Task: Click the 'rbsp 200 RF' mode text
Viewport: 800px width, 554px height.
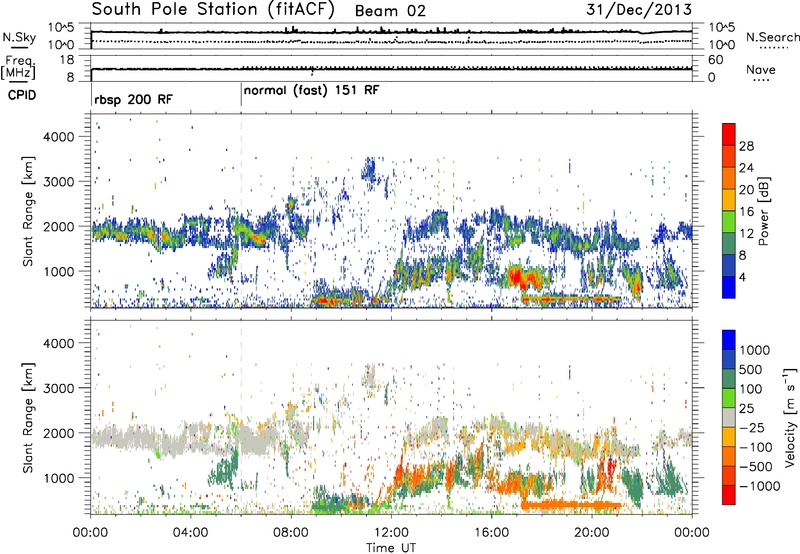Action: [x=133, y=99]
